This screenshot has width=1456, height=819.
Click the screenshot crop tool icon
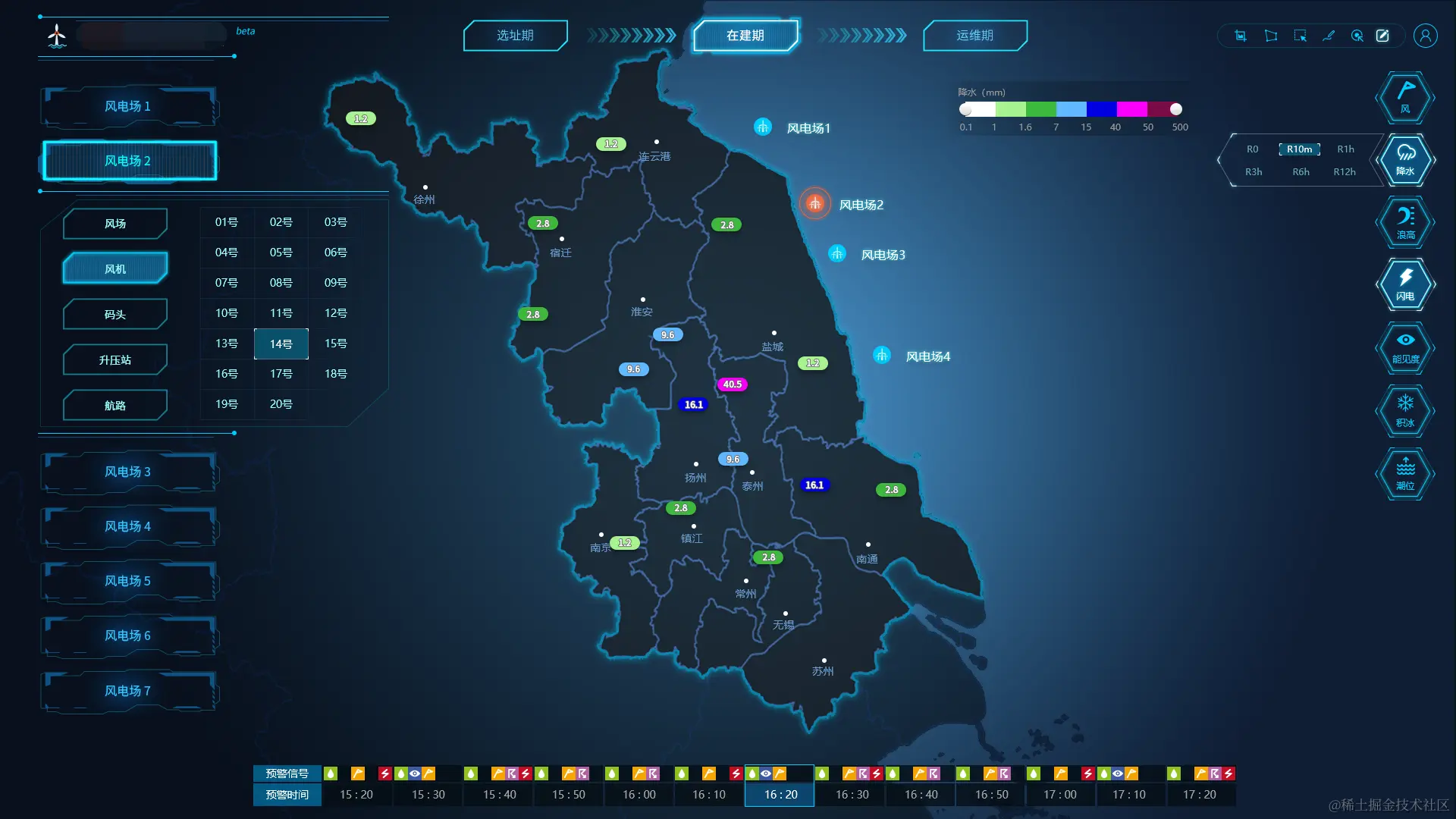[1241, 36]
